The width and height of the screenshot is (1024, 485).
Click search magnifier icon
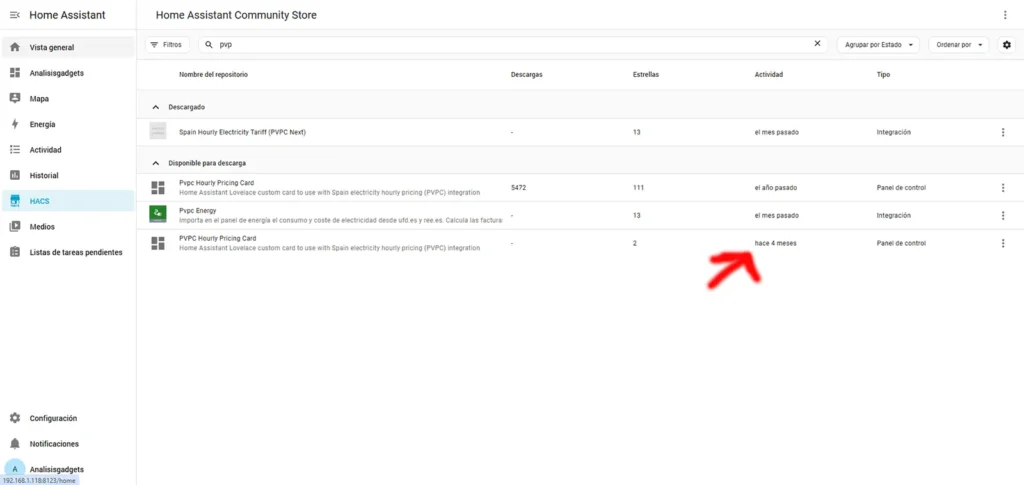click(x=209, y=45)
